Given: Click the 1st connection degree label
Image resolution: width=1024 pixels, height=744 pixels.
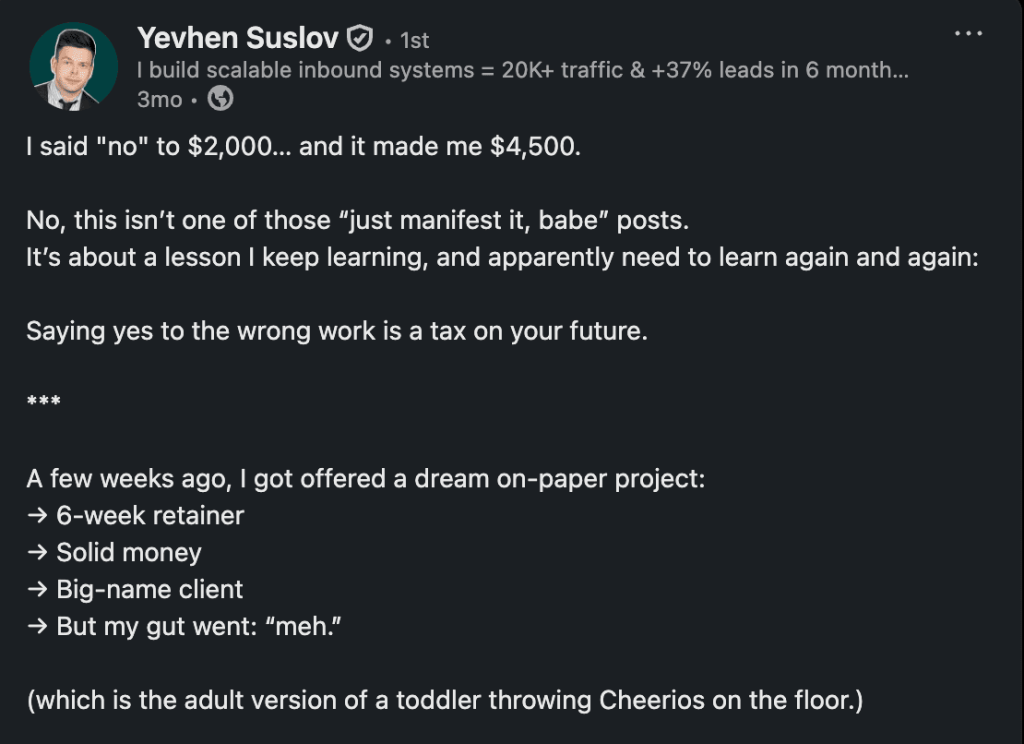Looking at the screenshot, I should (414, 40).
